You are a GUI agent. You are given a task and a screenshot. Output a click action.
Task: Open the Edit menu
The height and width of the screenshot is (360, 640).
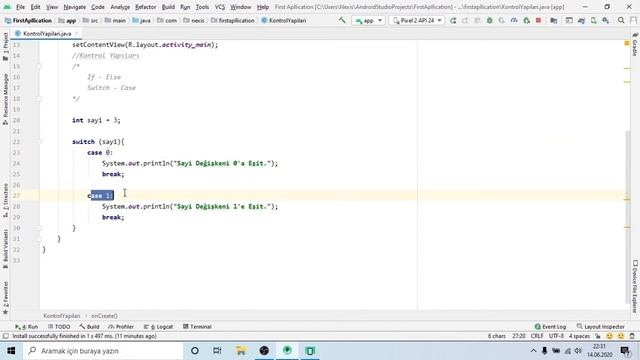pyautogui.click(x=36, y=7)
